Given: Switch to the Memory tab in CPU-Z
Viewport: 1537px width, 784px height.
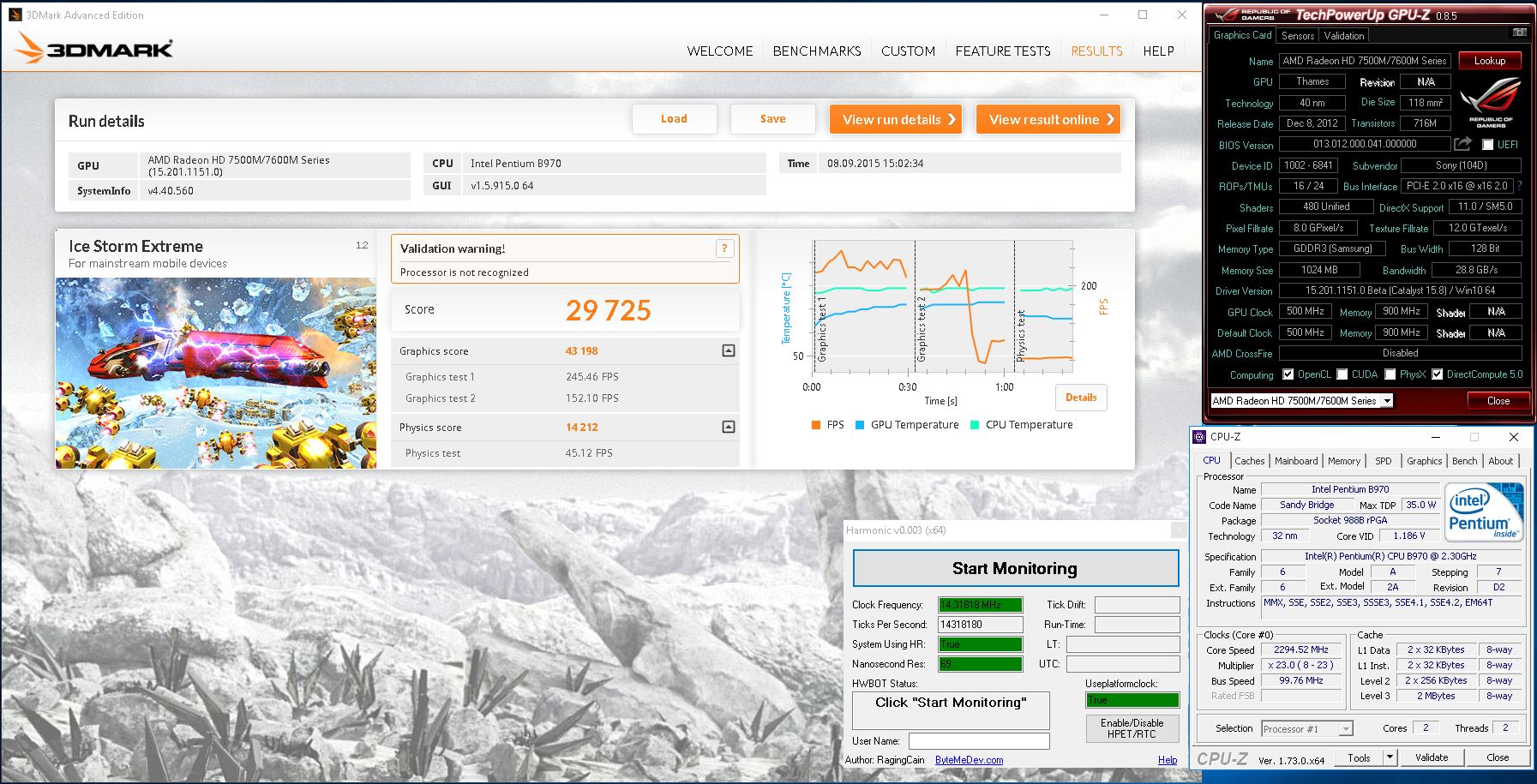Looking at the screenshot, I should [1343, 461].
